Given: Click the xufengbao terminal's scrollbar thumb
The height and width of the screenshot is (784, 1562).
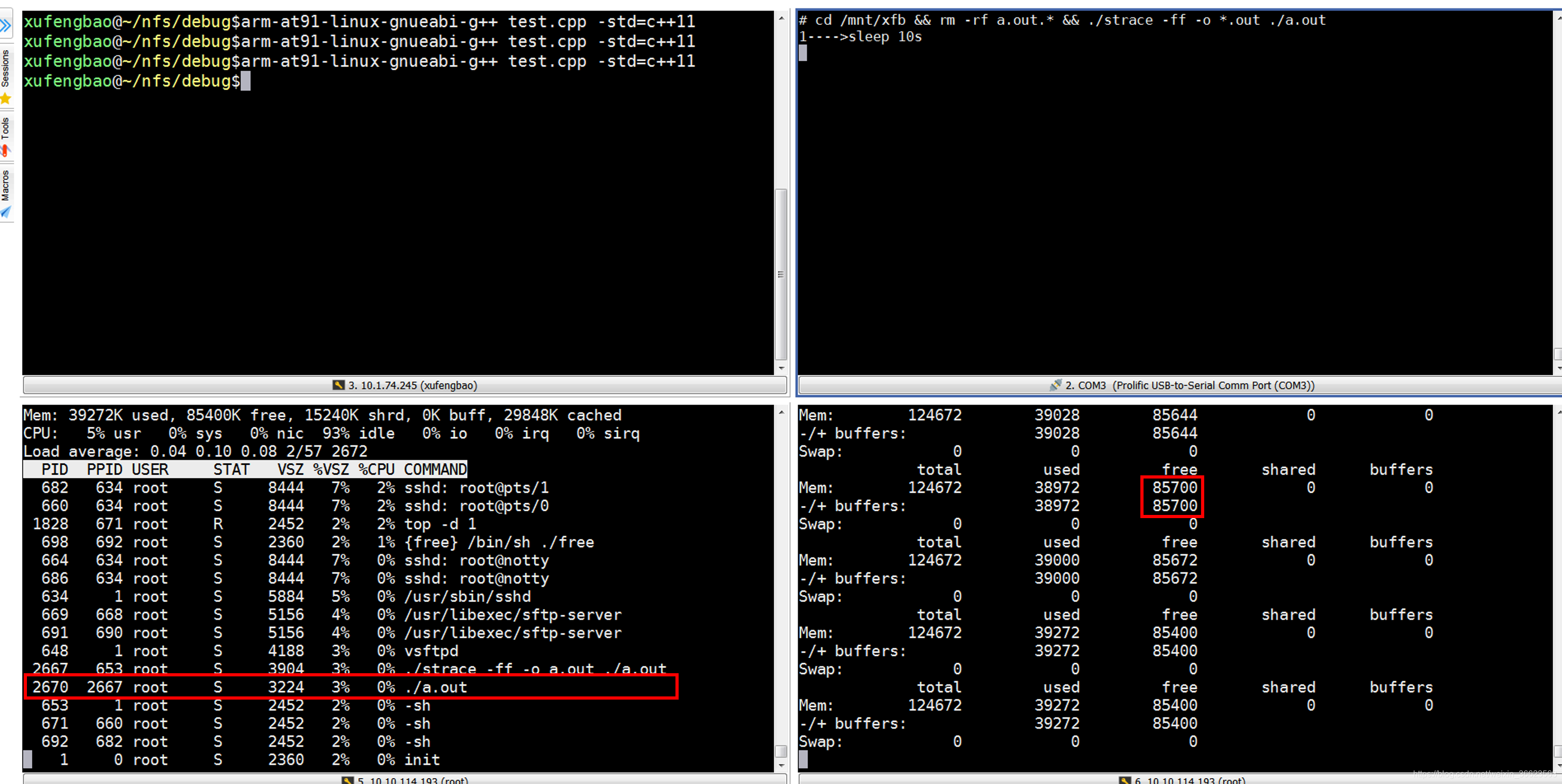Looking at the screenshot, I should [781, 274].
